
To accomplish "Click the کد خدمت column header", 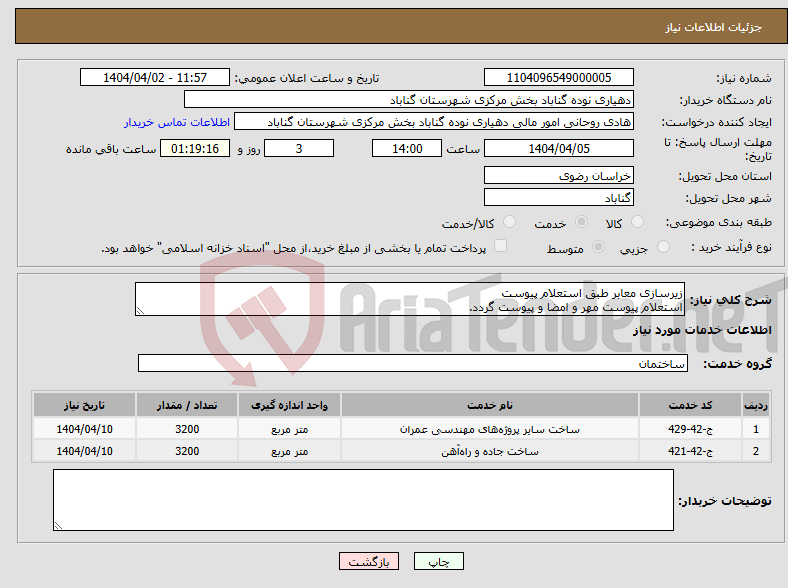I will coord(691,405).
